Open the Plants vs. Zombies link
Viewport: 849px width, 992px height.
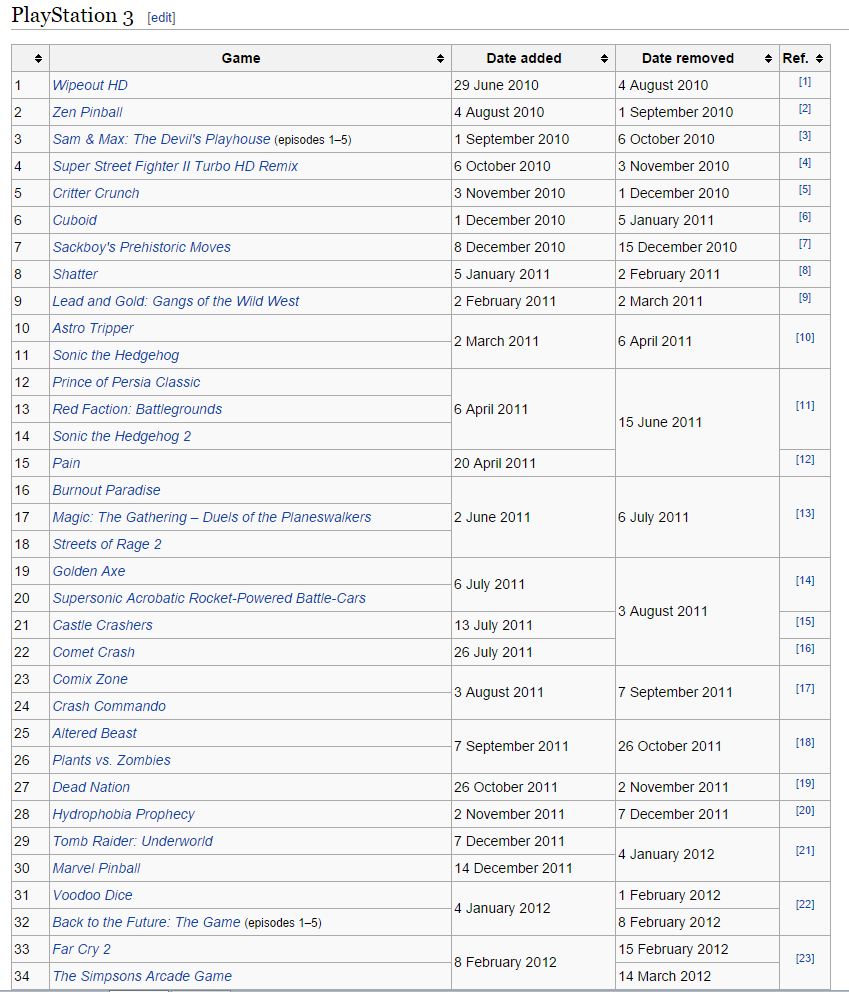point(111,760)
